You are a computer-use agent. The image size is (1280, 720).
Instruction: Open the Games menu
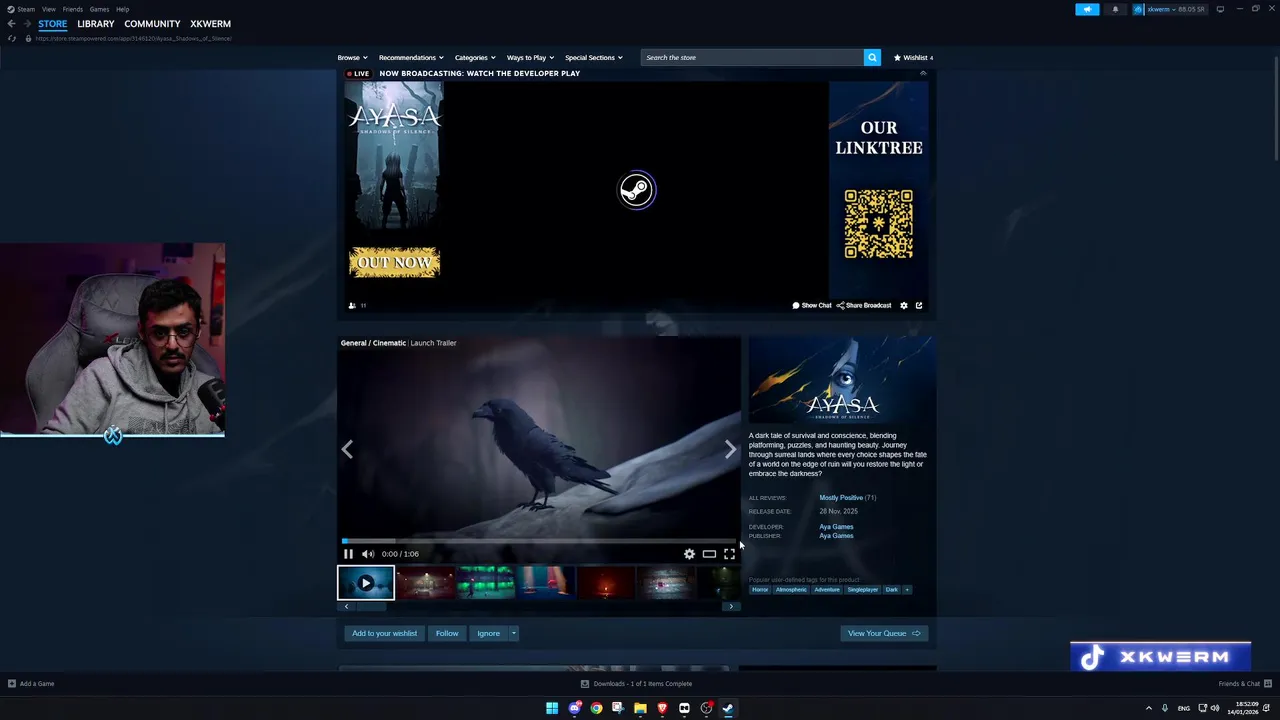point(99,9)
